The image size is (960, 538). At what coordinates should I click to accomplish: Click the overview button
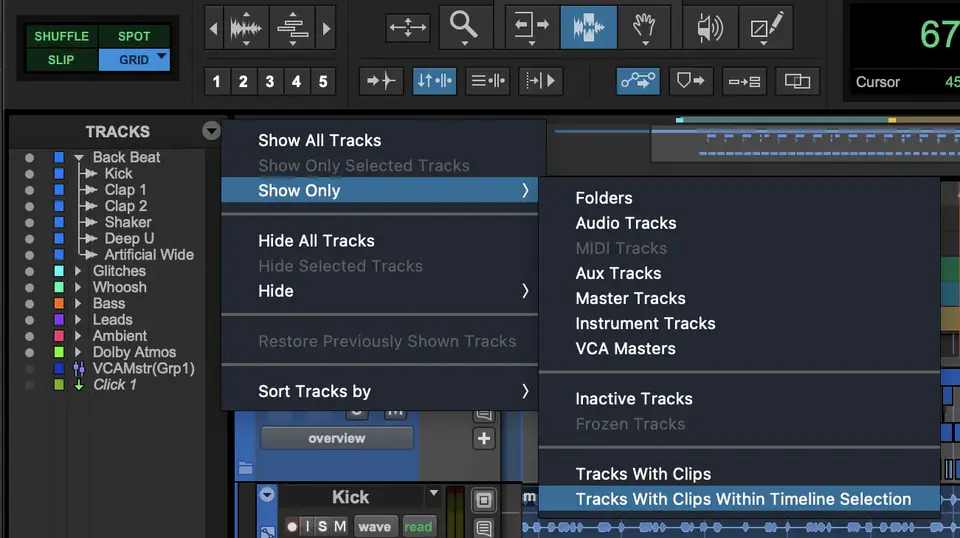[x=337, y=438]
